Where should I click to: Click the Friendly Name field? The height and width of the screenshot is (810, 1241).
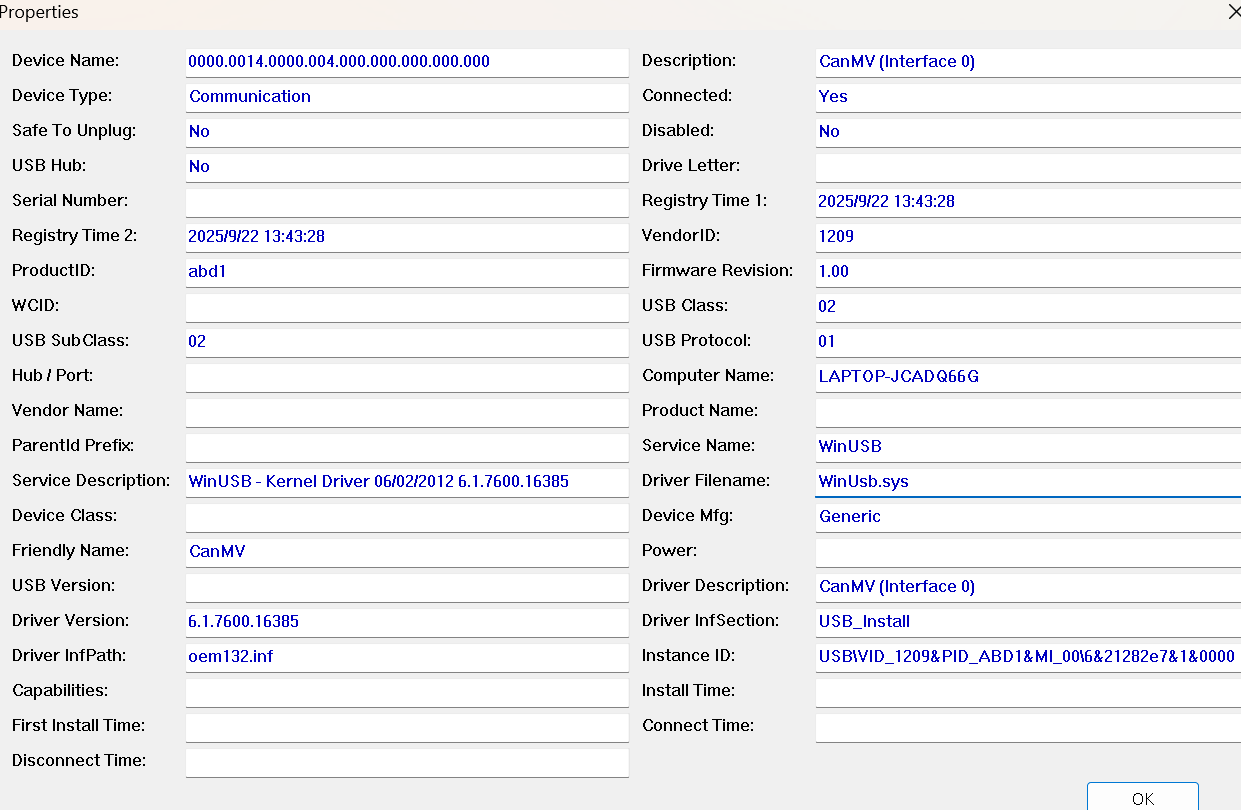coord(406,552)
